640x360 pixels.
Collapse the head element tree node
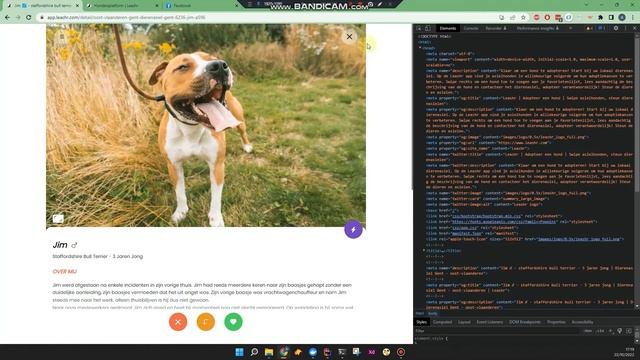pos(420,48)
